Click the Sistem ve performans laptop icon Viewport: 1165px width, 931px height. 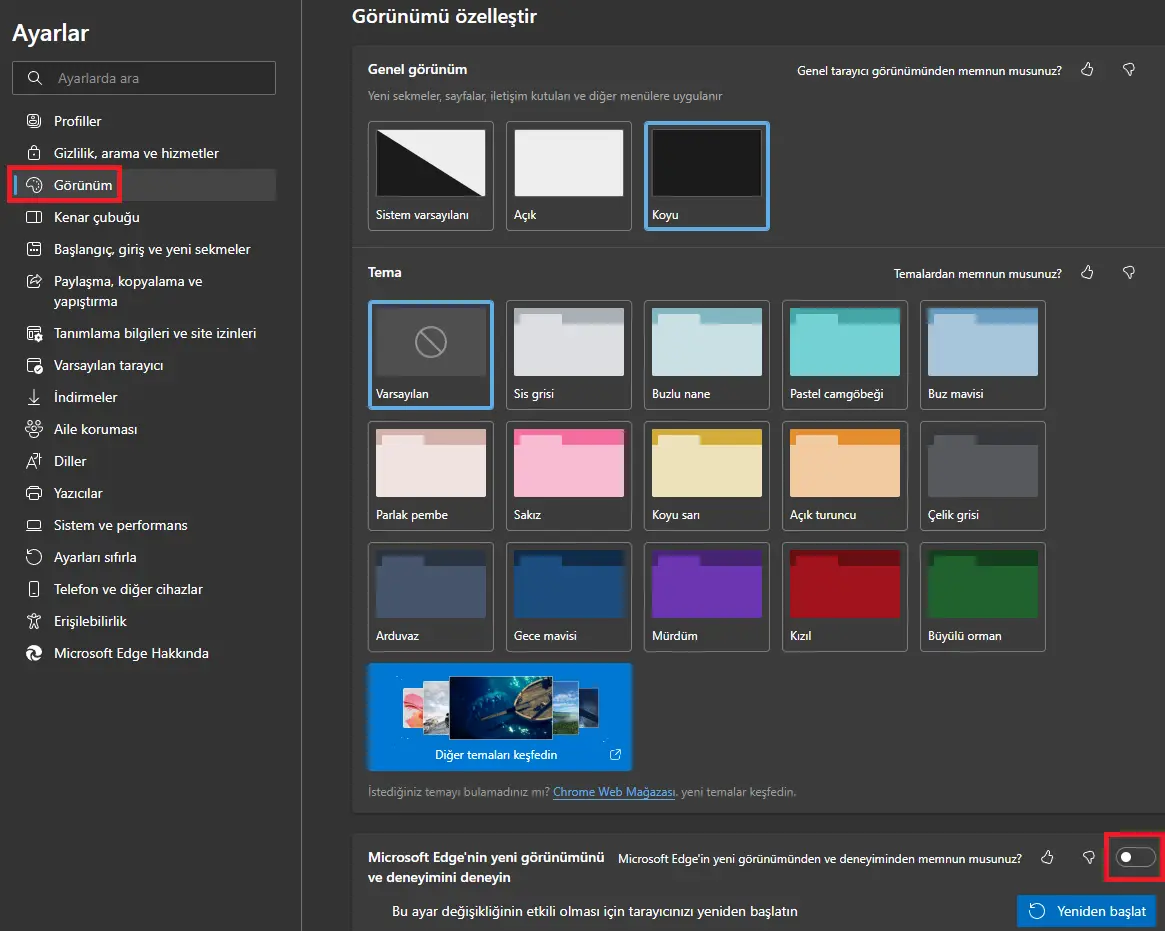coord(34,525)
